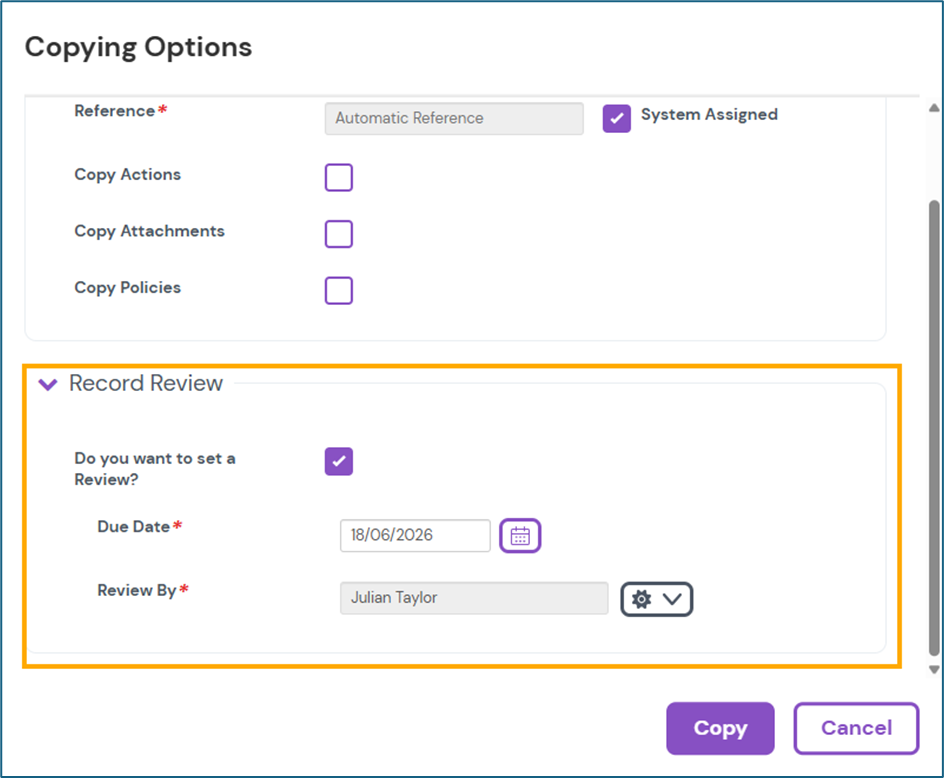The width and height of the screenshot is (944, 778).
Task: Open the Review By dropdown arrow
Action: coord(672,599)
